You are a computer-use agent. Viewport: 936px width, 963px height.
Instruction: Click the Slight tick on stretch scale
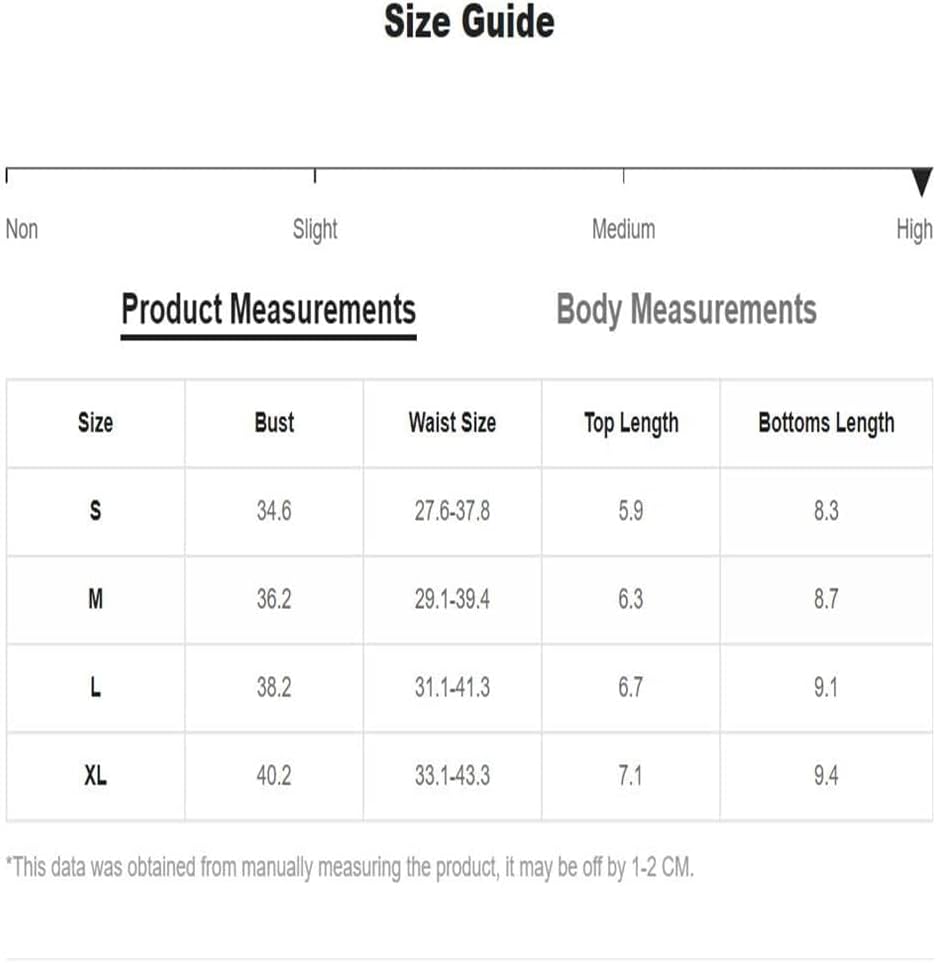(315, 176)
